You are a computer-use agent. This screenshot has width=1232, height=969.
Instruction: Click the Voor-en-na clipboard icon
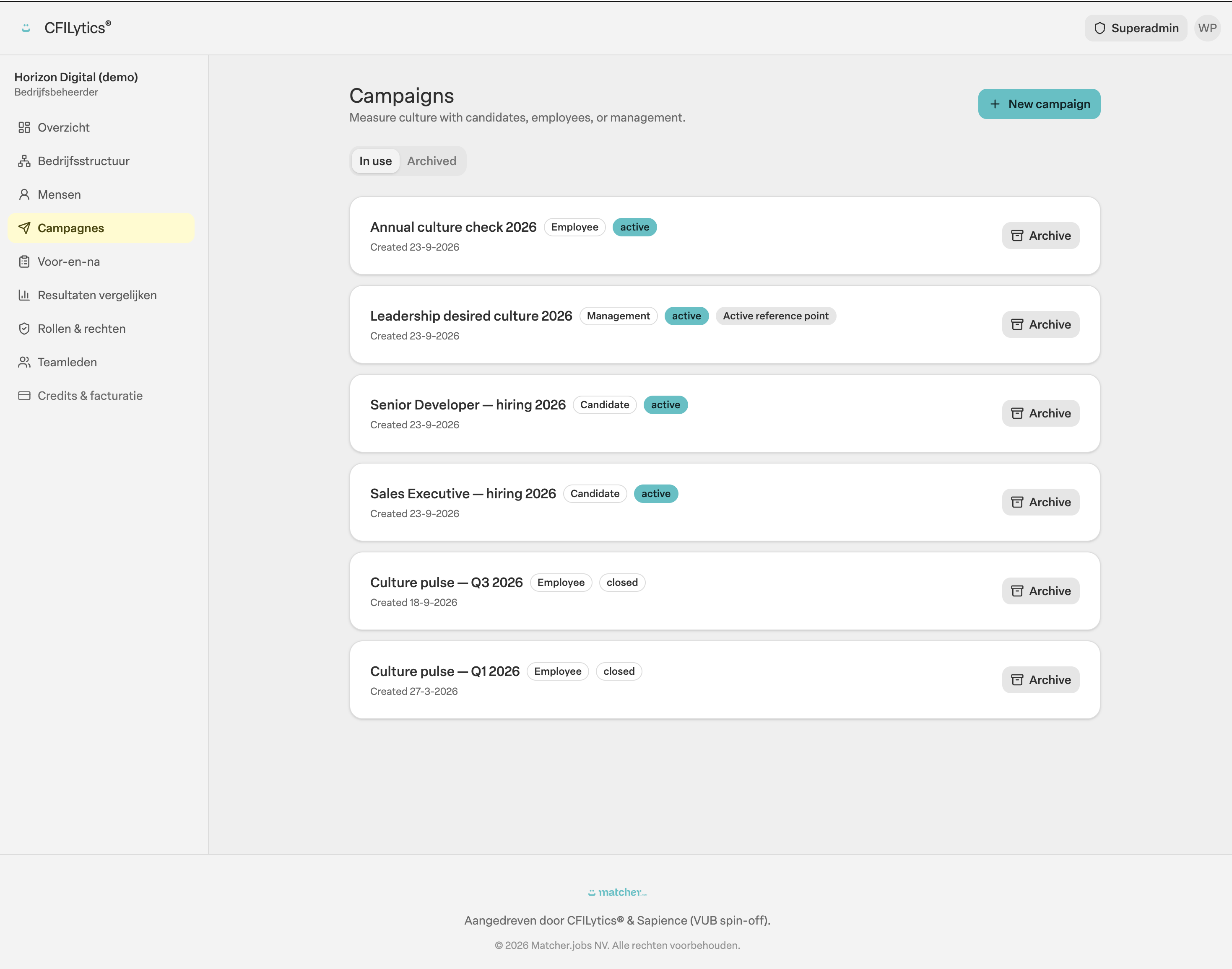(x=24, y=262)
